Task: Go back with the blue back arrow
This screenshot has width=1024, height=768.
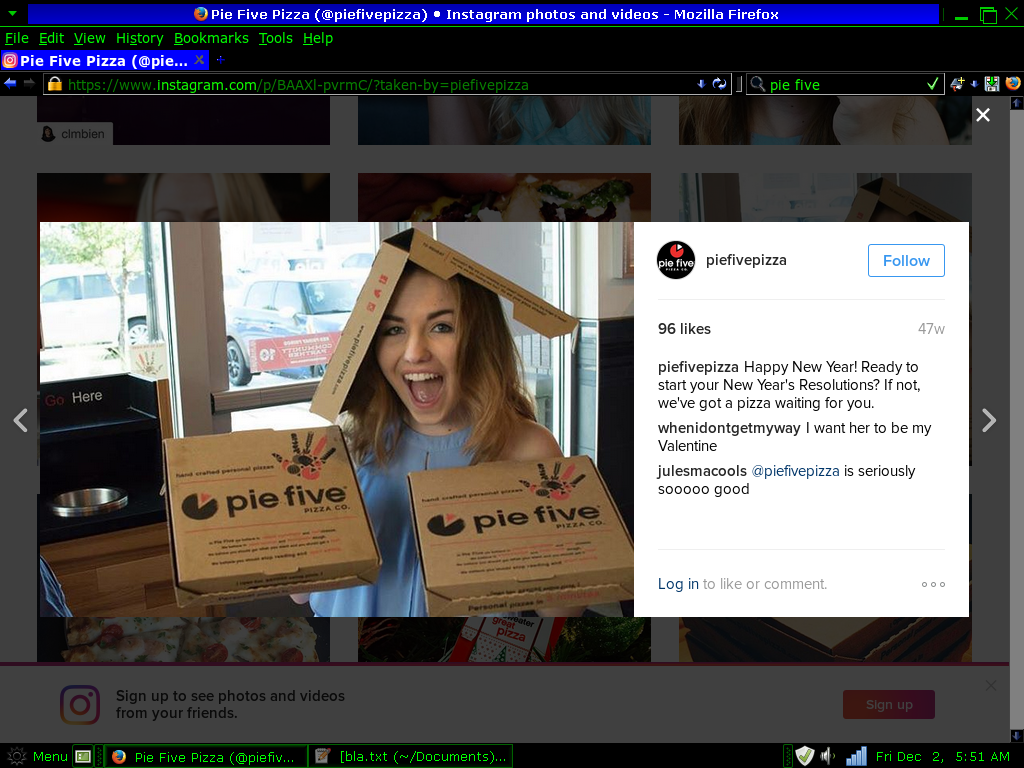Action: click(10, 84)
